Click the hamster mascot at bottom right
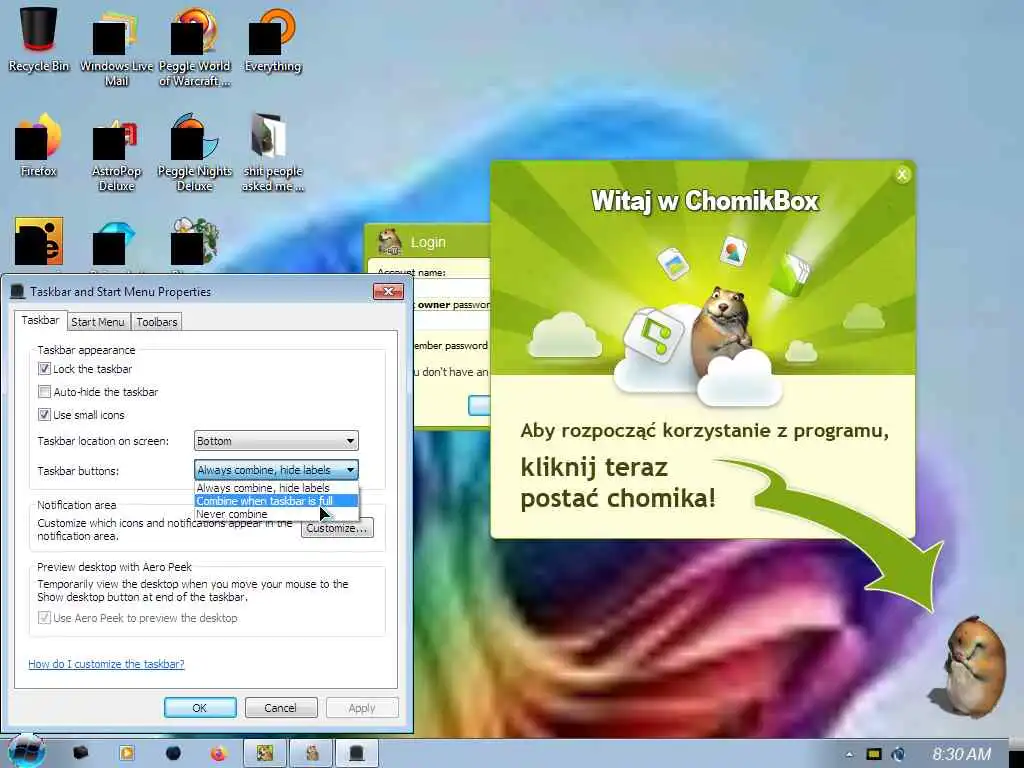This screenshot has height=768, width=1024. tap(974, 666)
